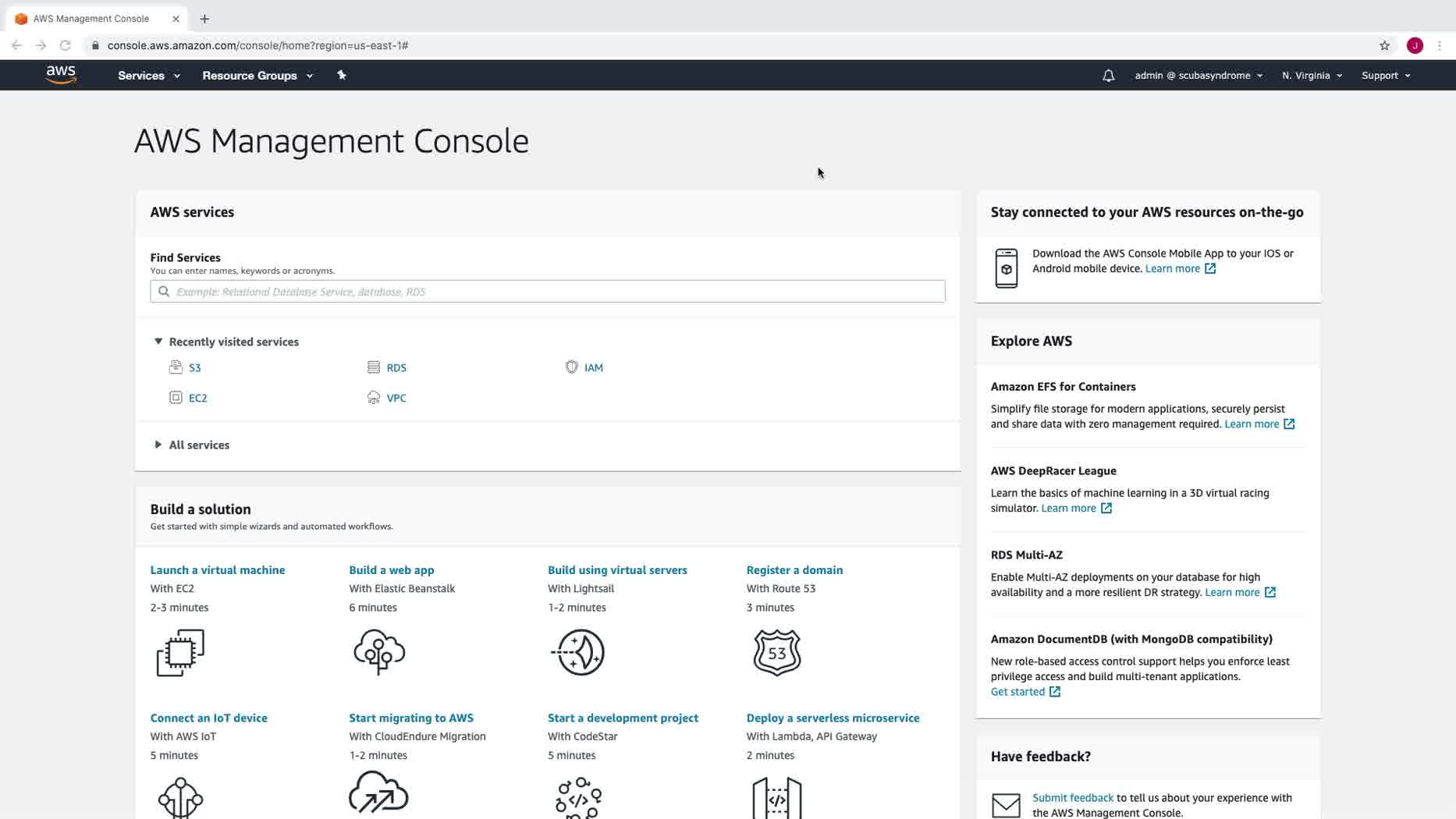
Task: Click the Connect an IoT device link
Action: tap(209, 718)
